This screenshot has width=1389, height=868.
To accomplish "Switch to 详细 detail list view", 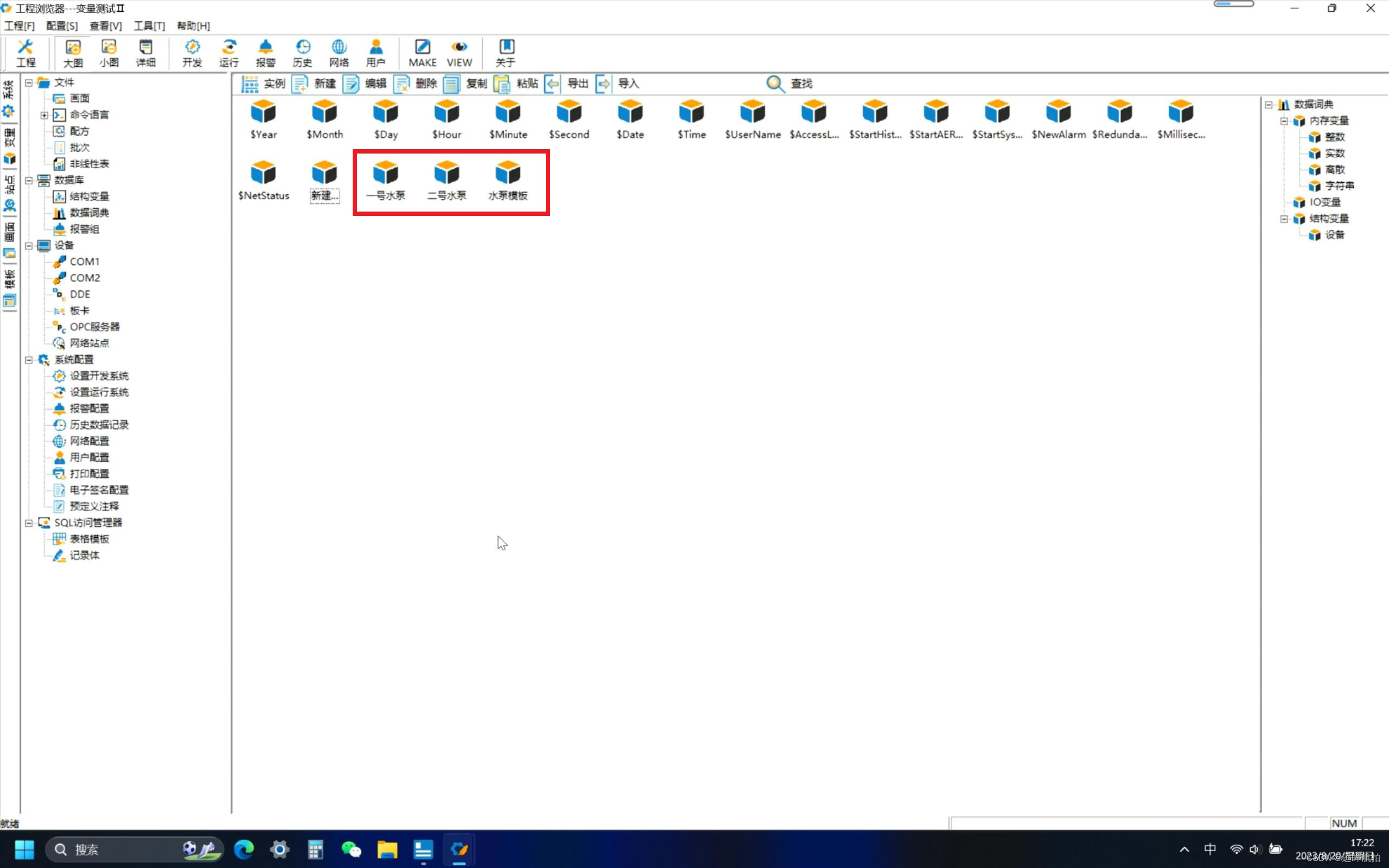I will point(146,53).
